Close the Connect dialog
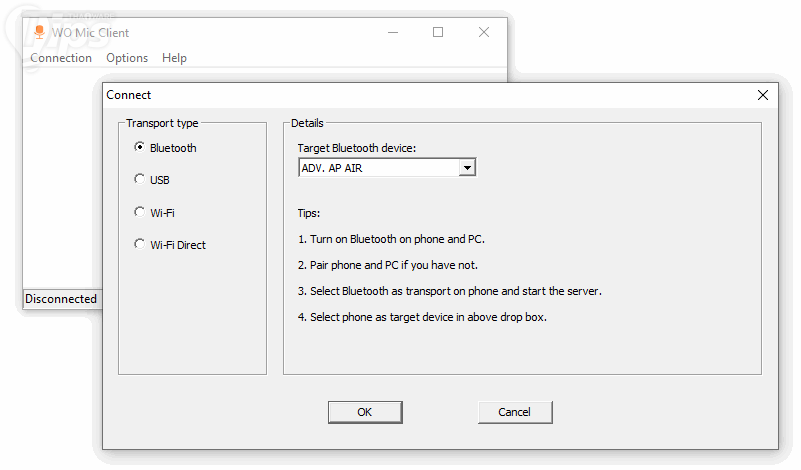Screen dimensions: 801x470 coord(763,95)
